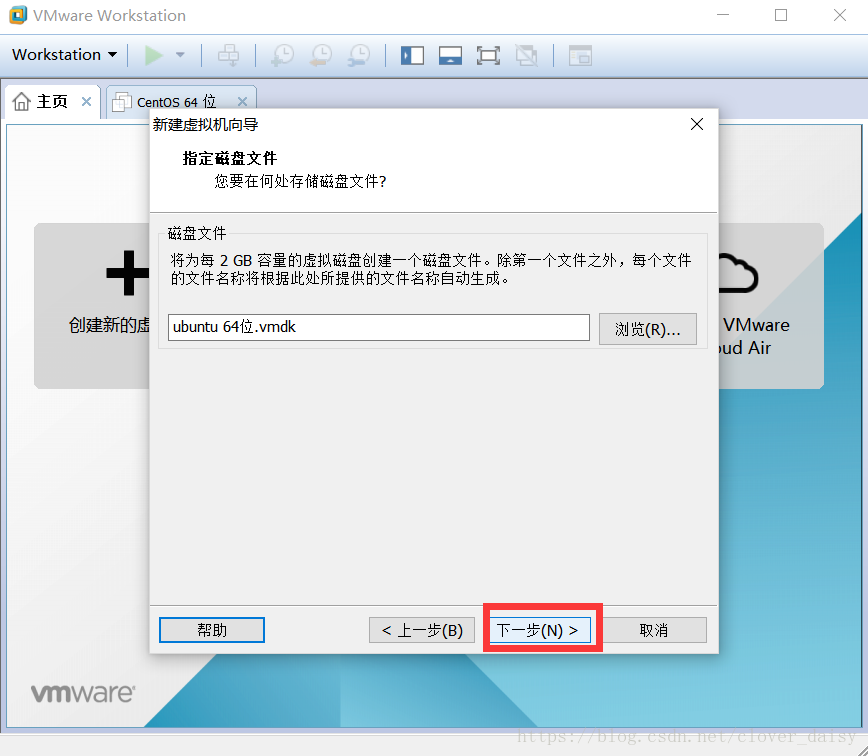Screen dimensions: 868x756
Task: Switch to the 主页 home tab
Action: pyautogui.click(x=52, y=102)
